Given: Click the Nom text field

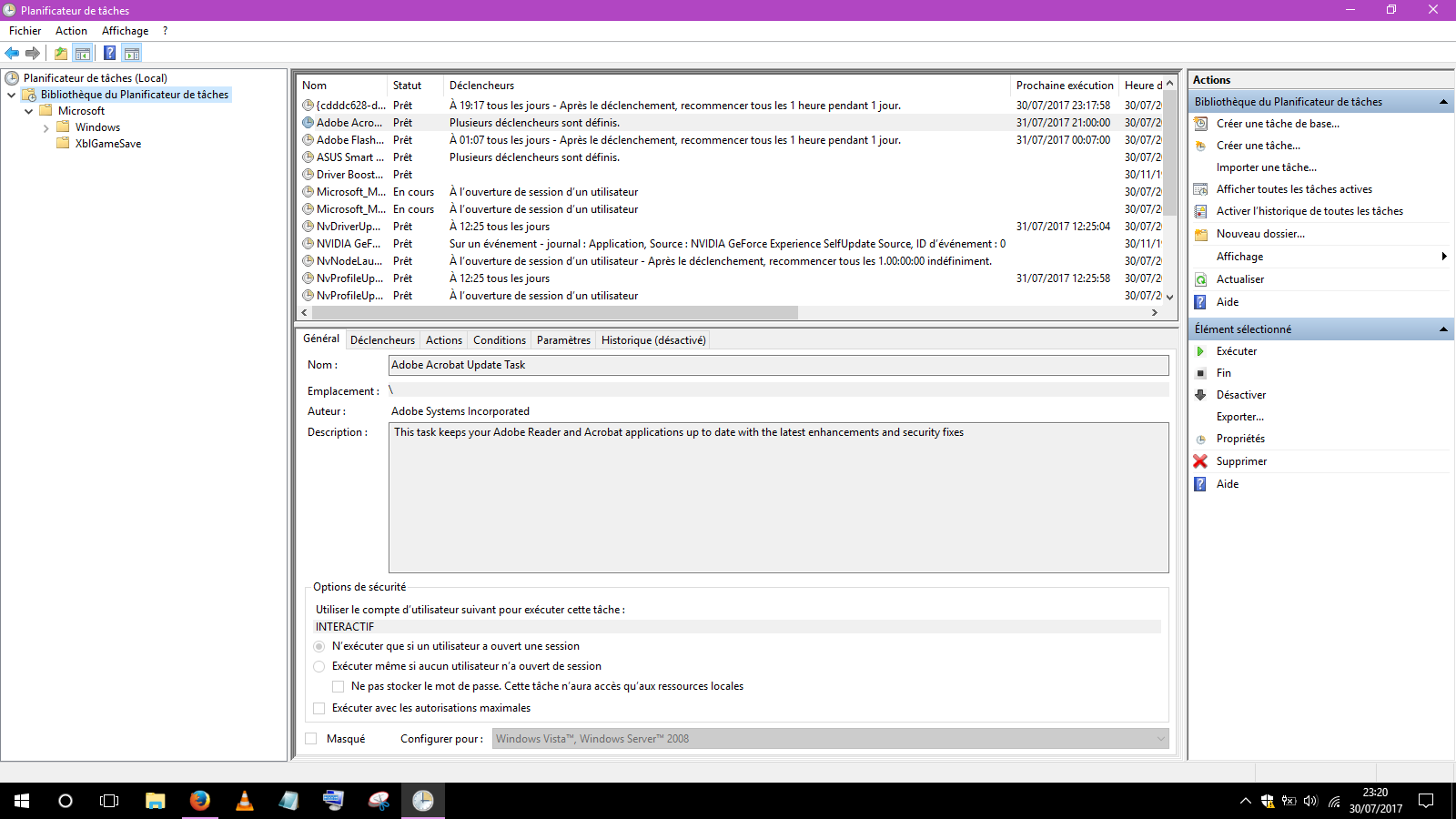Looking at the screenshot, I should 778,365.
